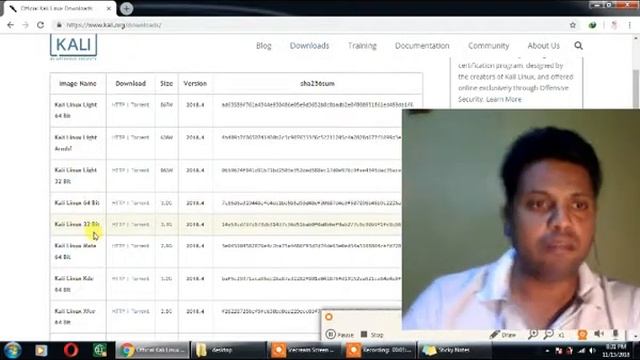Toggle the speaker audio icon in recorder toolbar

pos(599,334)
